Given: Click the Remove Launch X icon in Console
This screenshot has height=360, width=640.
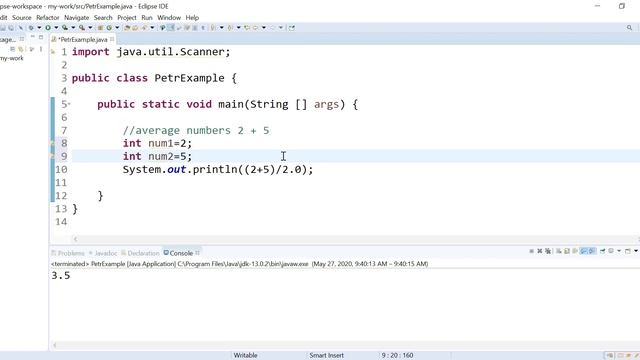Looking at the screenshot, I should point(540,251).
